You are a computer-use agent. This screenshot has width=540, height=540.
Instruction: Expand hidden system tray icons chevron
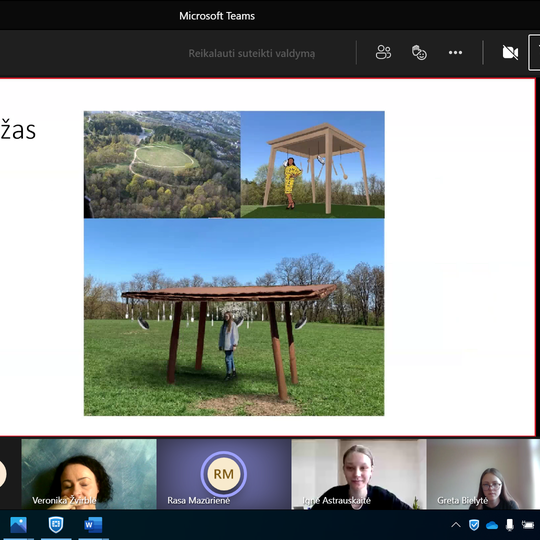(456, 525)
